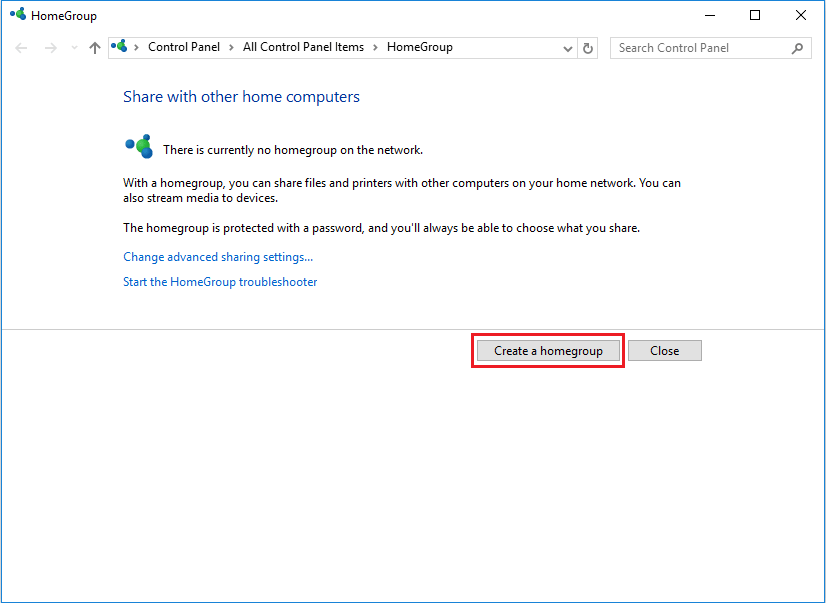Click the HomeGroup icon in the address bar
The height and width of the screenshot is (603, 826).
(x=121, y=47)
